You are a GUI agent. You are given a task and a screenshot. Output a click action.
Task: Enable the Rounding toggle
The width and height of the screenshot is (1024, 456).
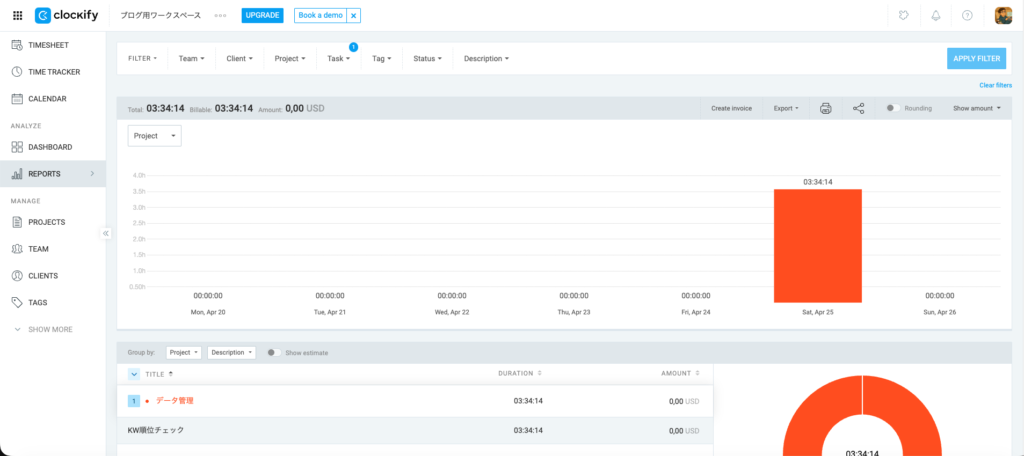pyautogui.click(x=892, y=108)
